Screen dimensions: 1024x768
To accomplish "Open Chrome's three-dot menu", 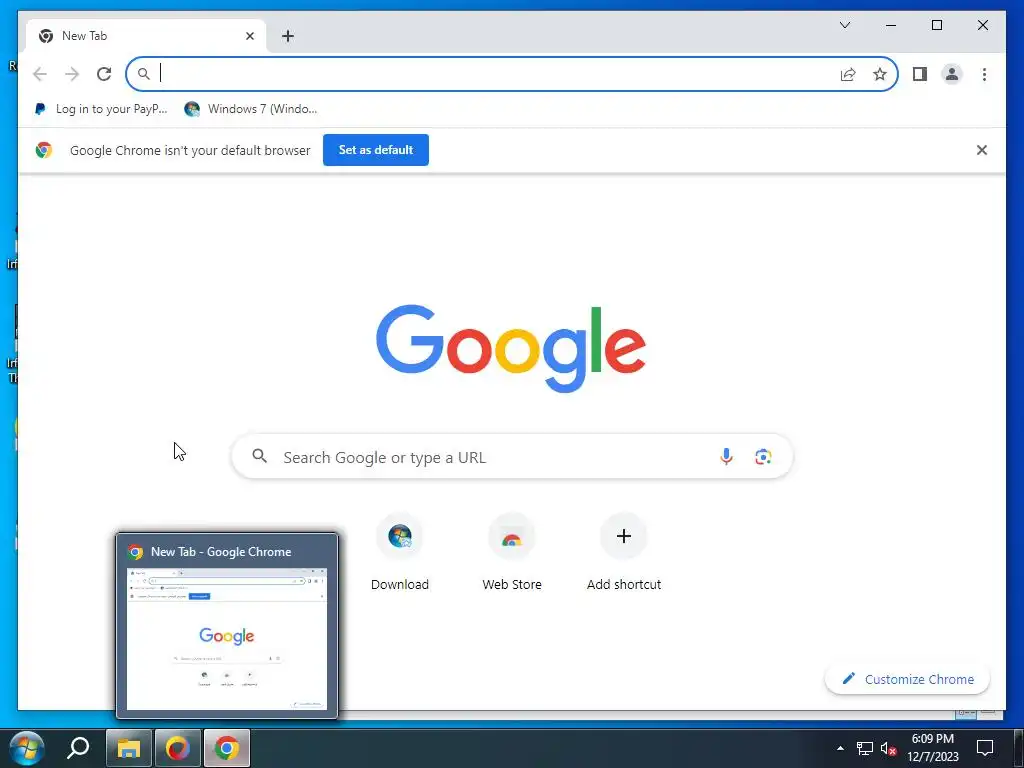I will point(984,74).
